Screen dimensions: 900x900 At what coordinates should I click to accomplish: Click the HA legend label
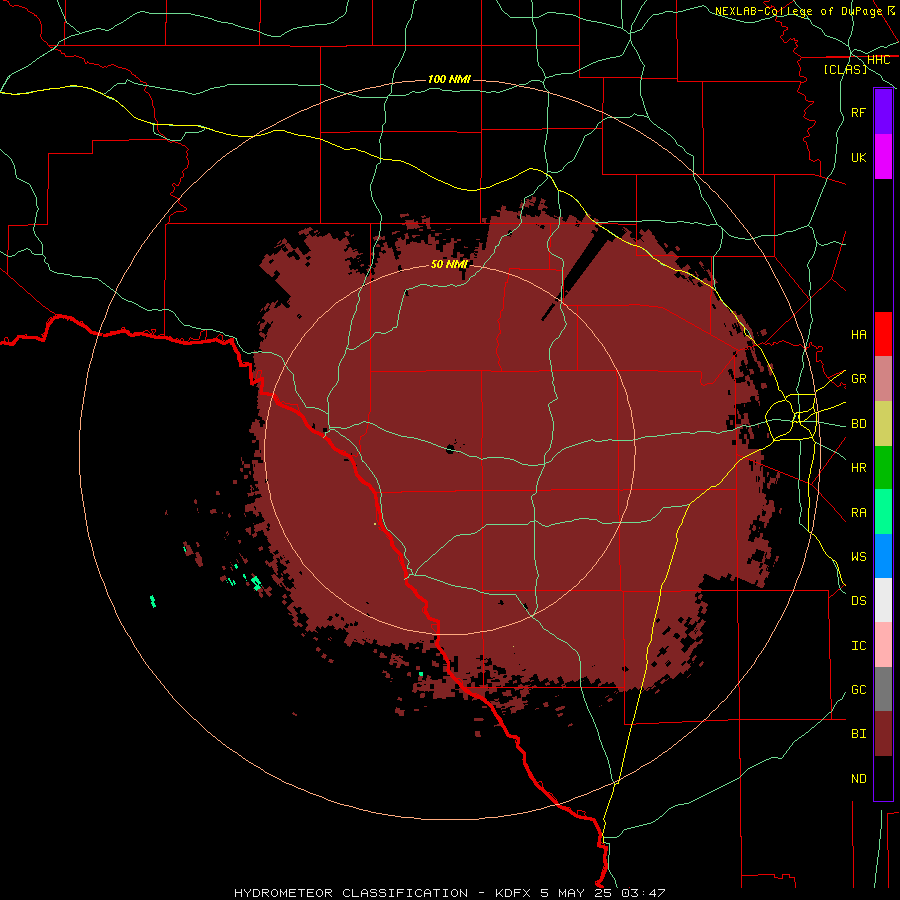pos(858,334)
